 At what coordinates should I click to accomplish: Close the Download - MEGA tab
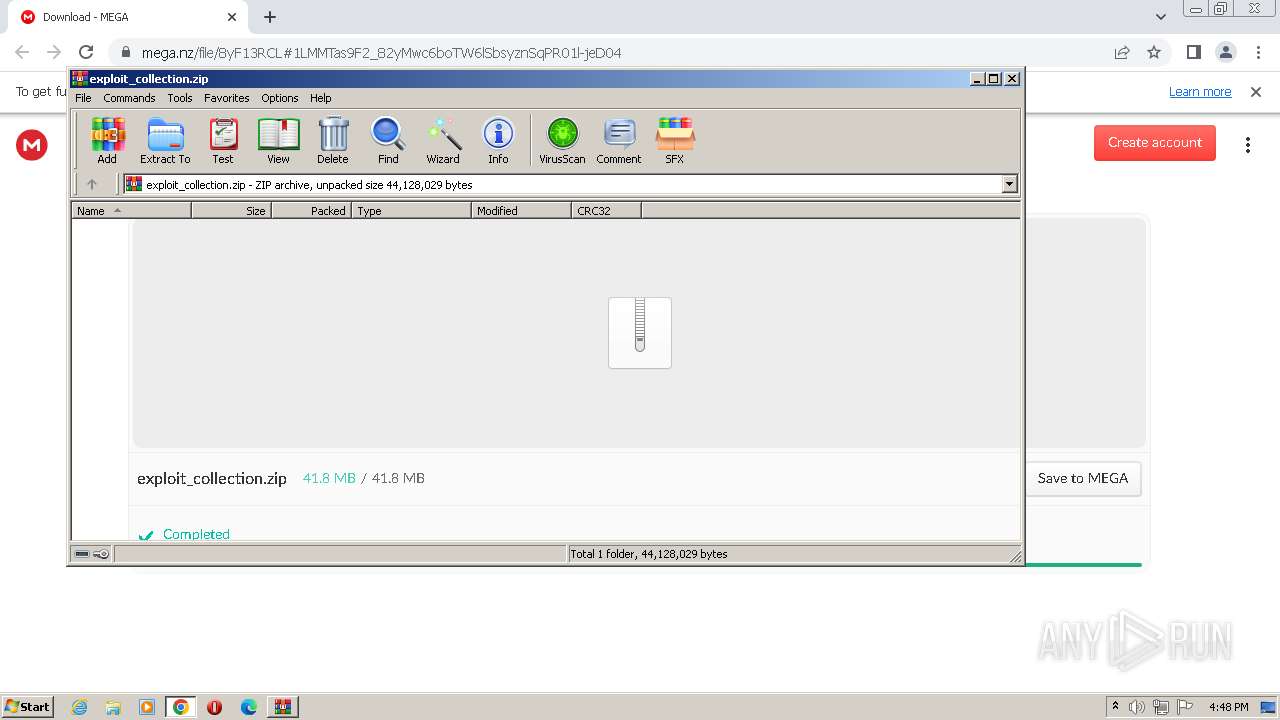pos(232,17)
